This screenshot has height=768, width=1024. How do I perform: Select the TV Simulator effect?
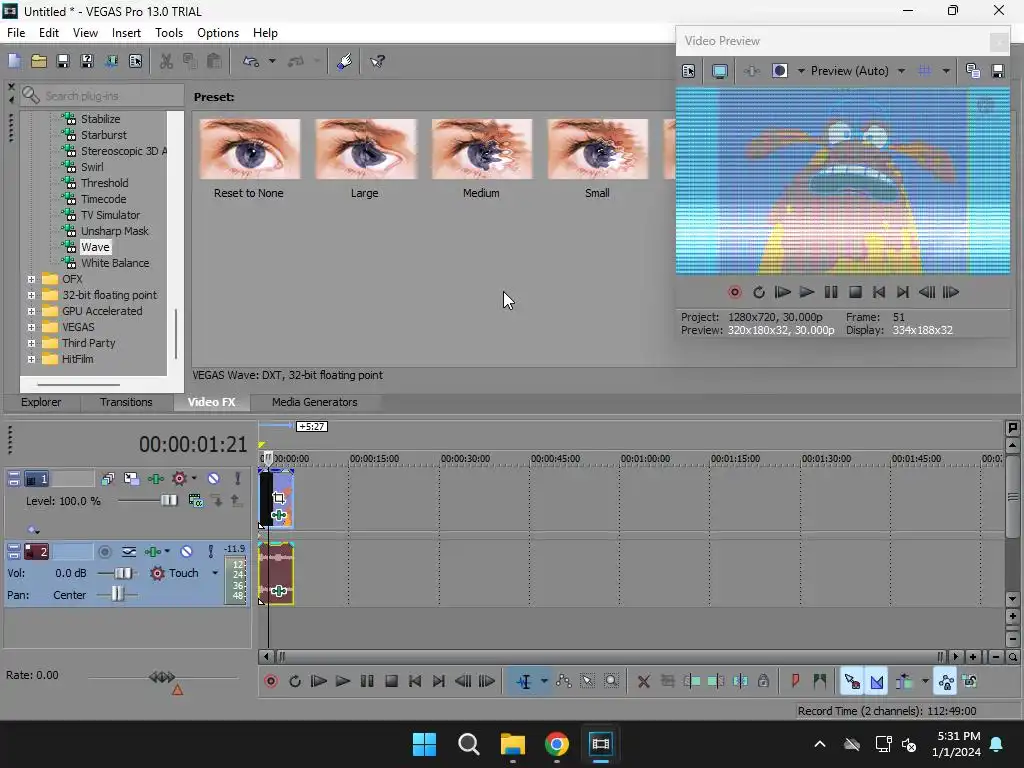pyautogui.click(x=110, y=215)
